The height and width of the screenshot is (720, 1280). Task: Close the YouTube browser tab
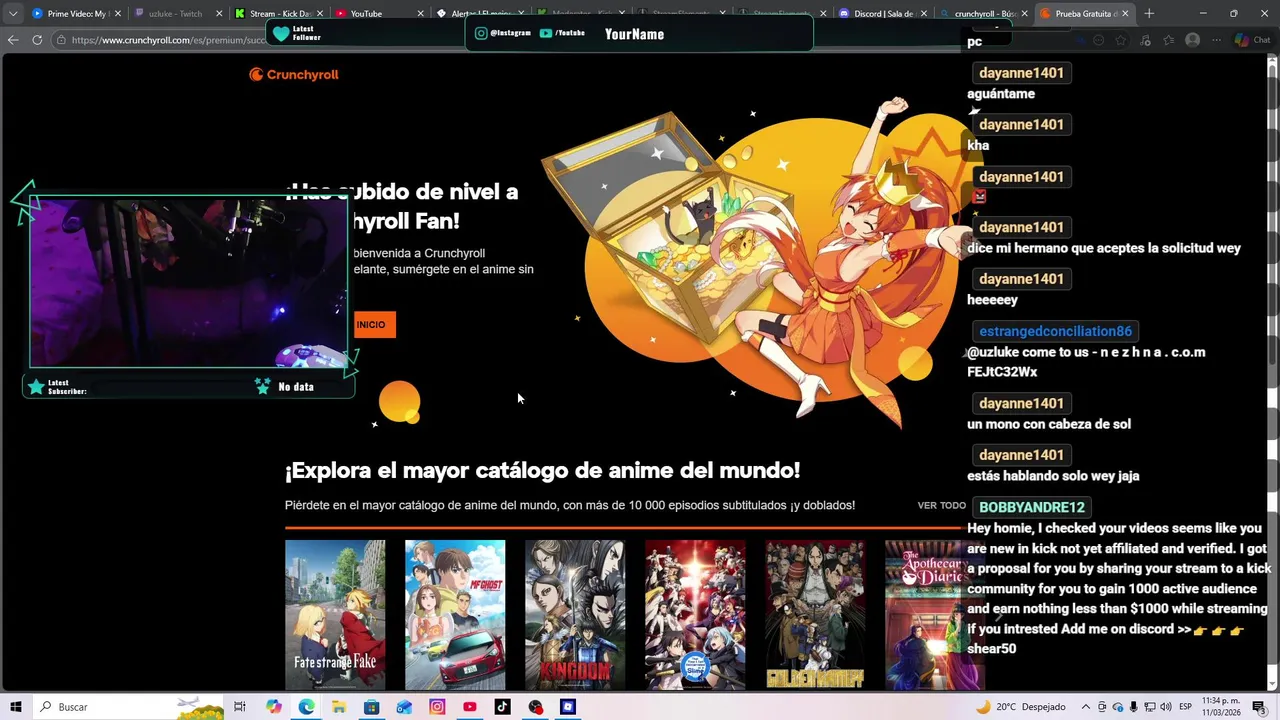pos(420,14)
